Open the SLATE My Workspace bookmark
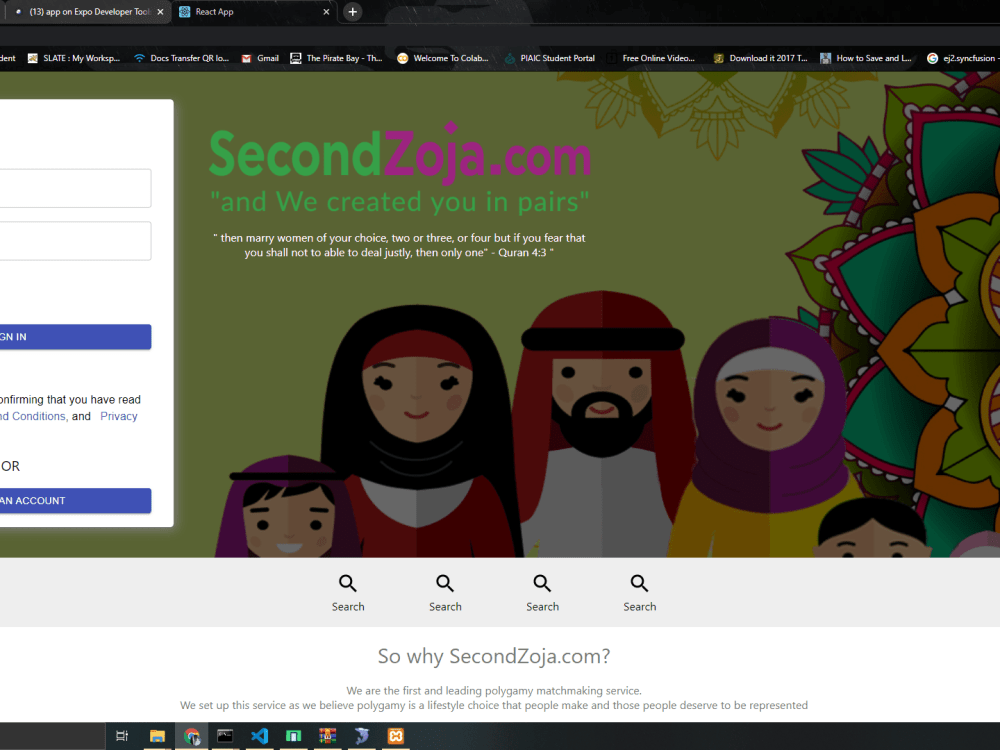 tap(74, 58)
